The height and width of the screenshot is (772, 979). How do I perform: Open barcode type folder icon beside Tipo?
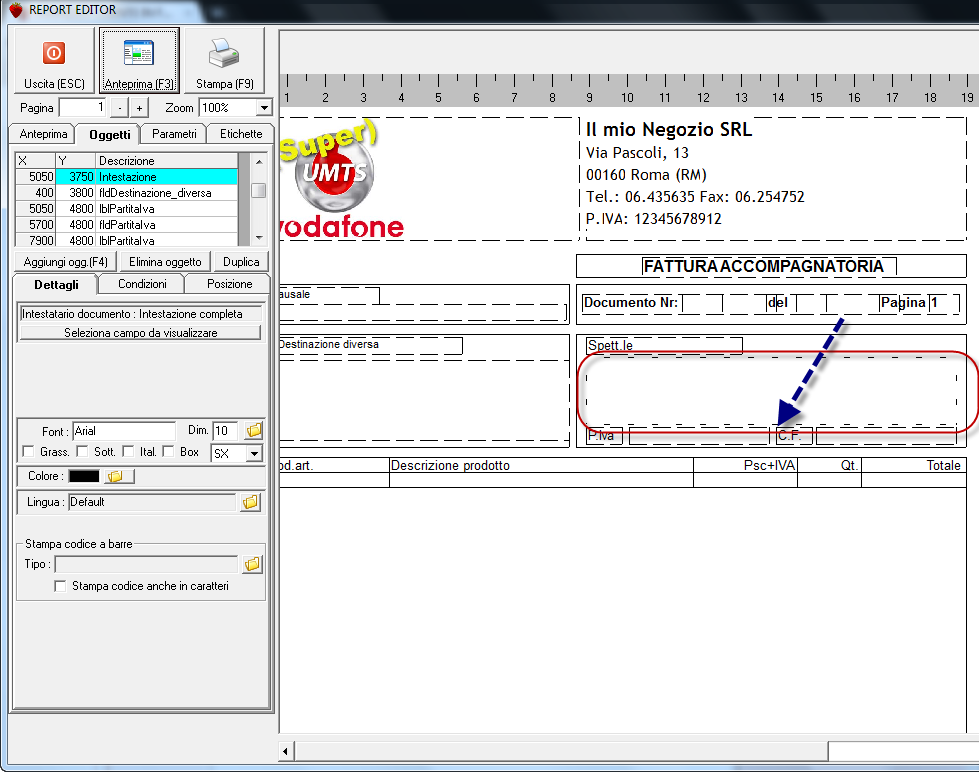[x=252, y=564]
